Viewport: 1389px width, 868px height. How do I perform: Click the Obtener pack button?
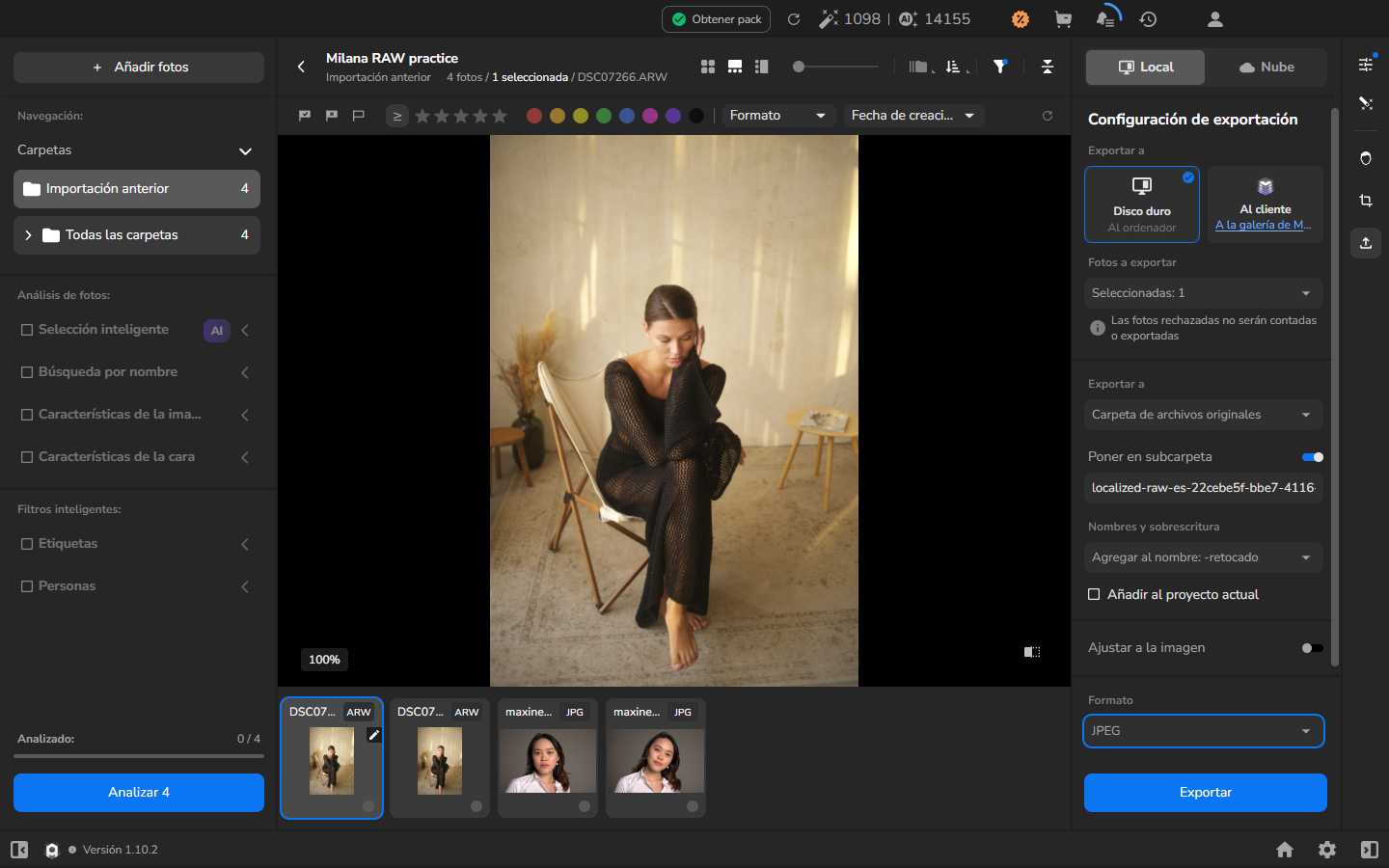point(717,19)
